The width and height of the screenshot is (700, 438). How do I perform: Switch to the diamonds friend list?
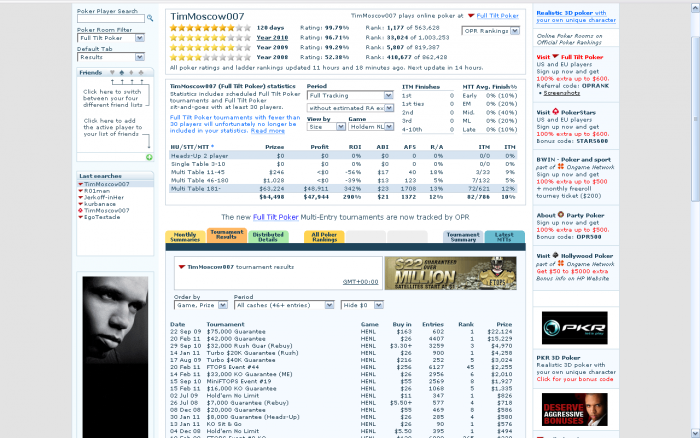pos(131,72)
